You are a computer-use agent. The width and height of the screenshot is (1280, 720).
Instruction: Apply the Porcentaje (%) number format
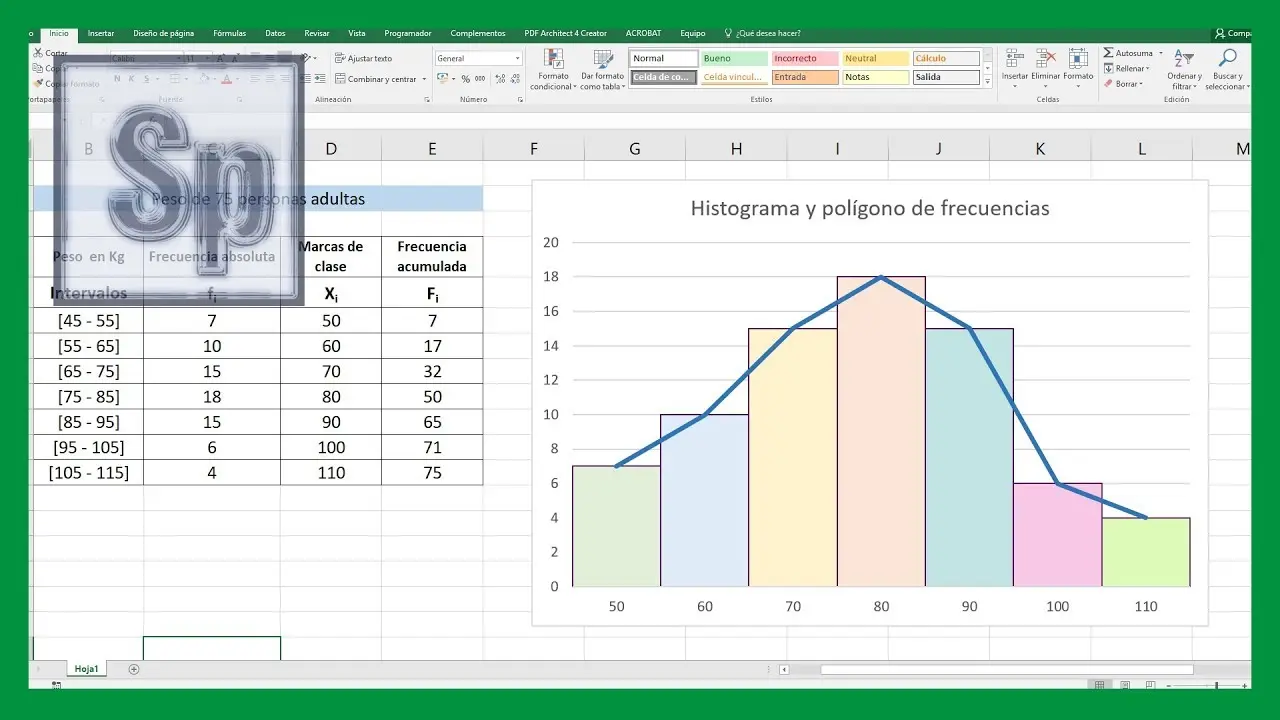point(465,78)
